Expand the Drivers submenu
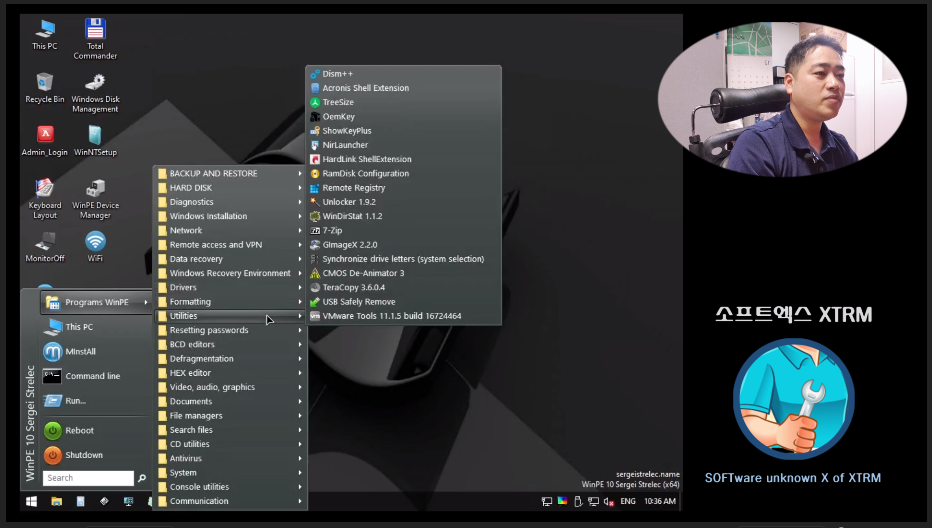The height and width of the screenshot is (528, 932). click(x=230, y=288)
